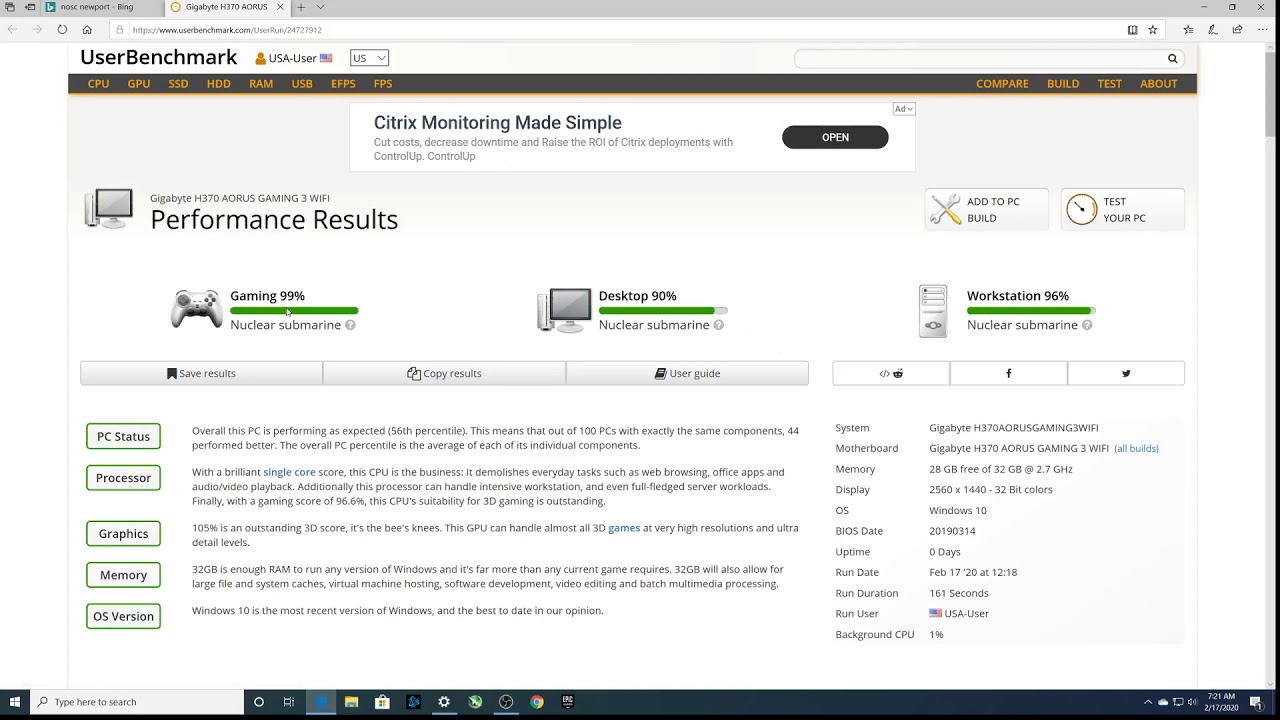Go to the browser home icon
The width and height of the screenshot is (1280, 720).
pos(87,30)
